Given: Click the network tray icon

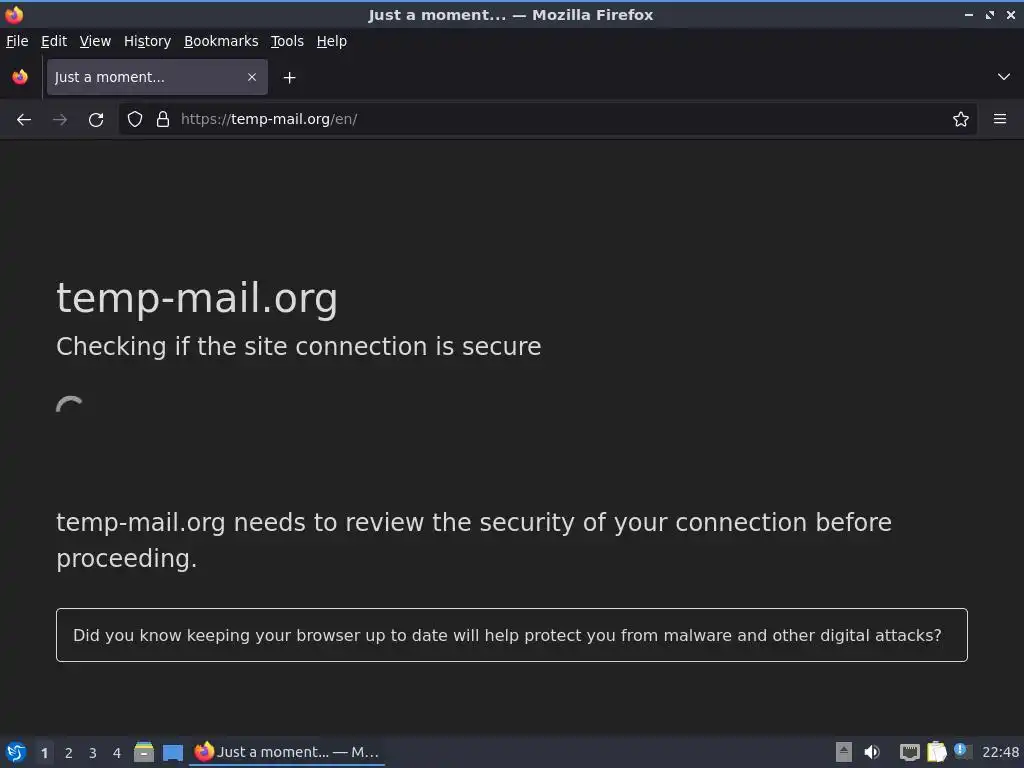Looking at the screenshot, I should 910,752.
